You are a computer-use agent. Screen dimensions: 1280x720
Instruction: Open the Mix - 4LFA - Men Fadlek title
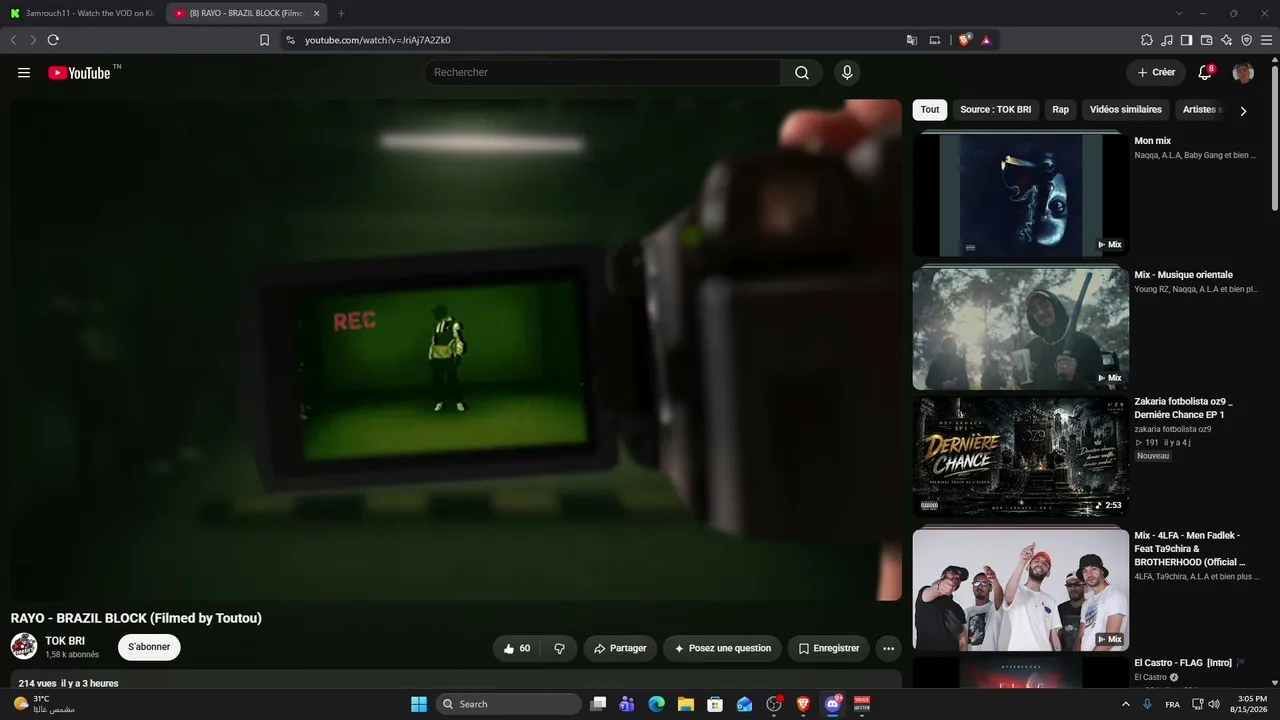coord(1190,549)
